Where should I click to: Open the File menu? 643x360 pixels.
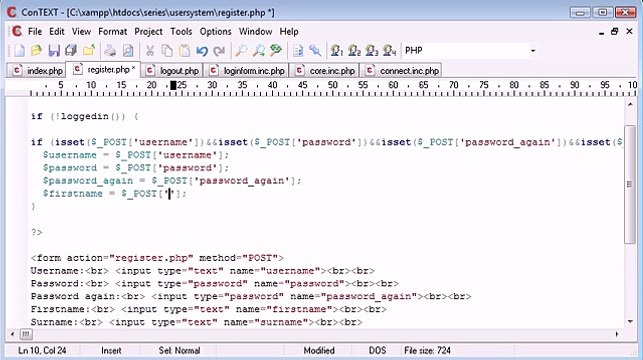[35, 32]
